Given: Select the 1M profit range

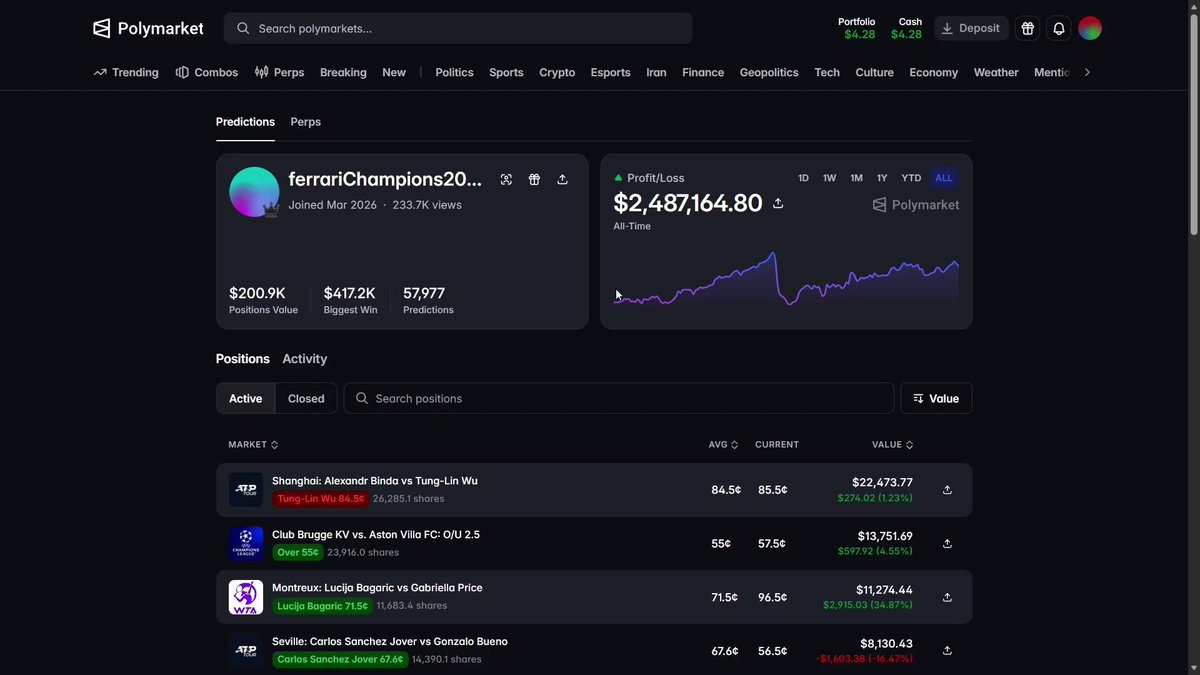Looking at the screenshot, I should [856, 178].
